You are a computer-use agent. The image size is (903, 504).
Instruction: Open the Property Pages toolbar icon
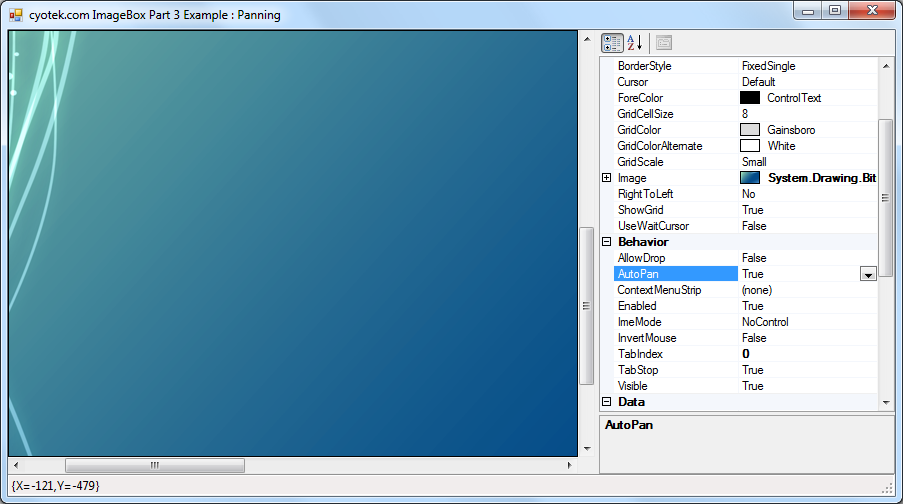pos(663,43)
